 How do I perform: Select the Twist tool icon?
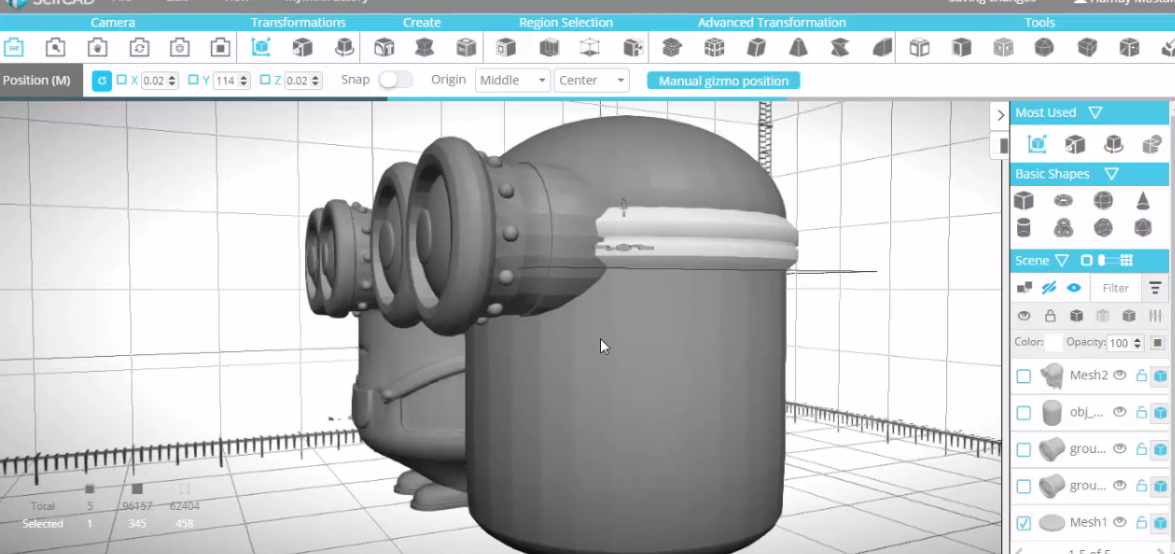coord(840,48)
